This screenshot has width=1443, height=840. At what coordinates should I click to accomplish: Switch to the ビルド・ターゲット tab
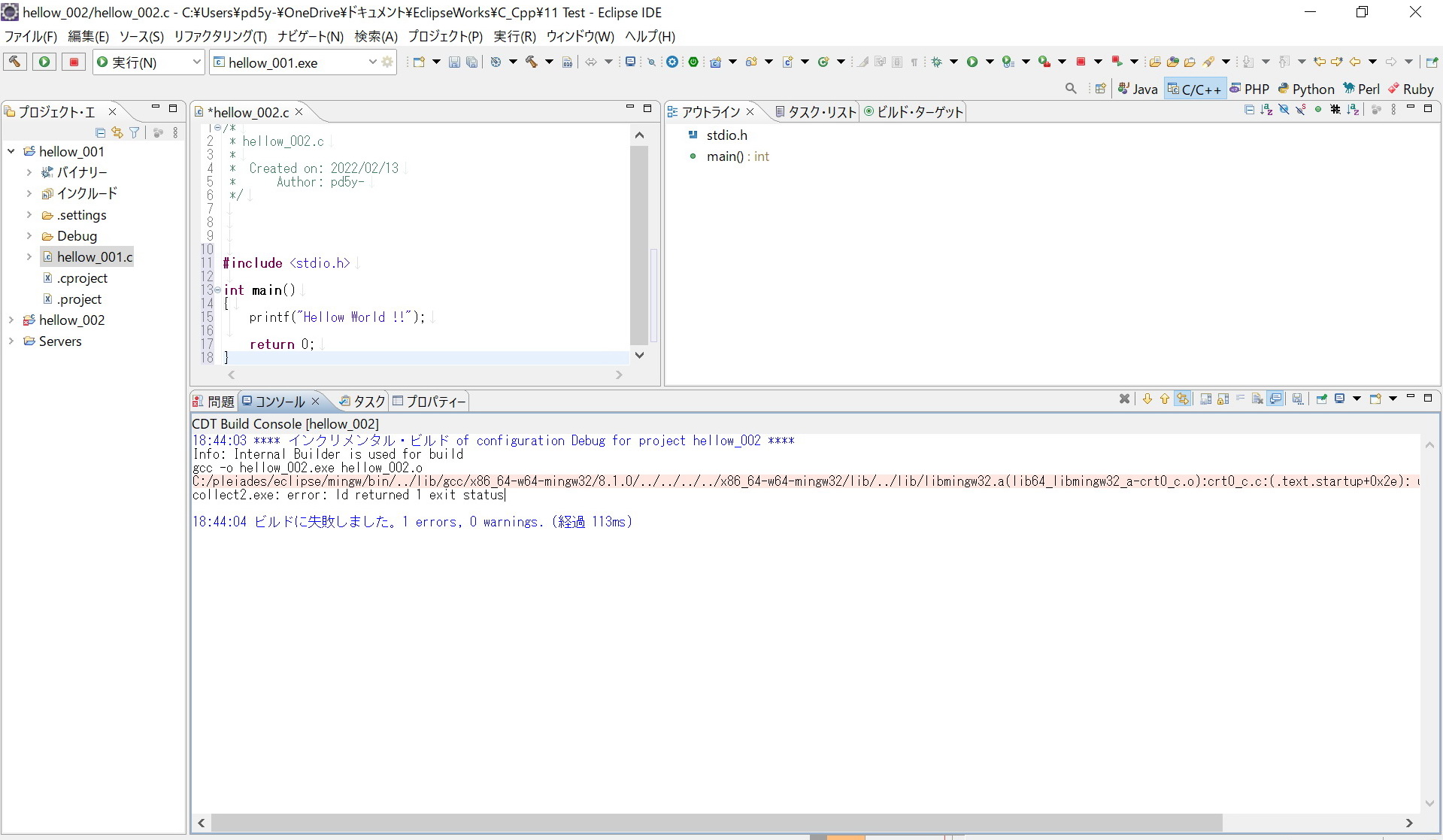[x=913, y=112]
